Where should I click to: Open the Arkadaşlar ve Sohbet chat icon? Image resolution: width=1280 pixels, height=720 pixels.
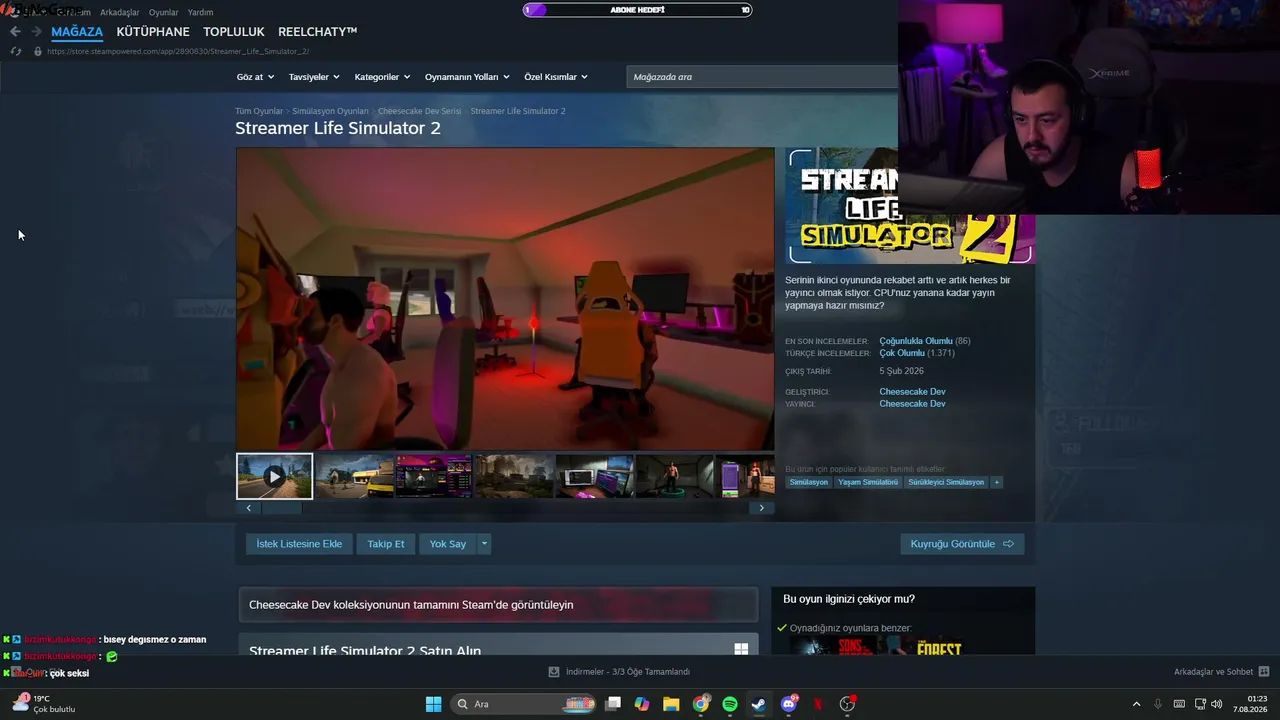click(1264, 672)
